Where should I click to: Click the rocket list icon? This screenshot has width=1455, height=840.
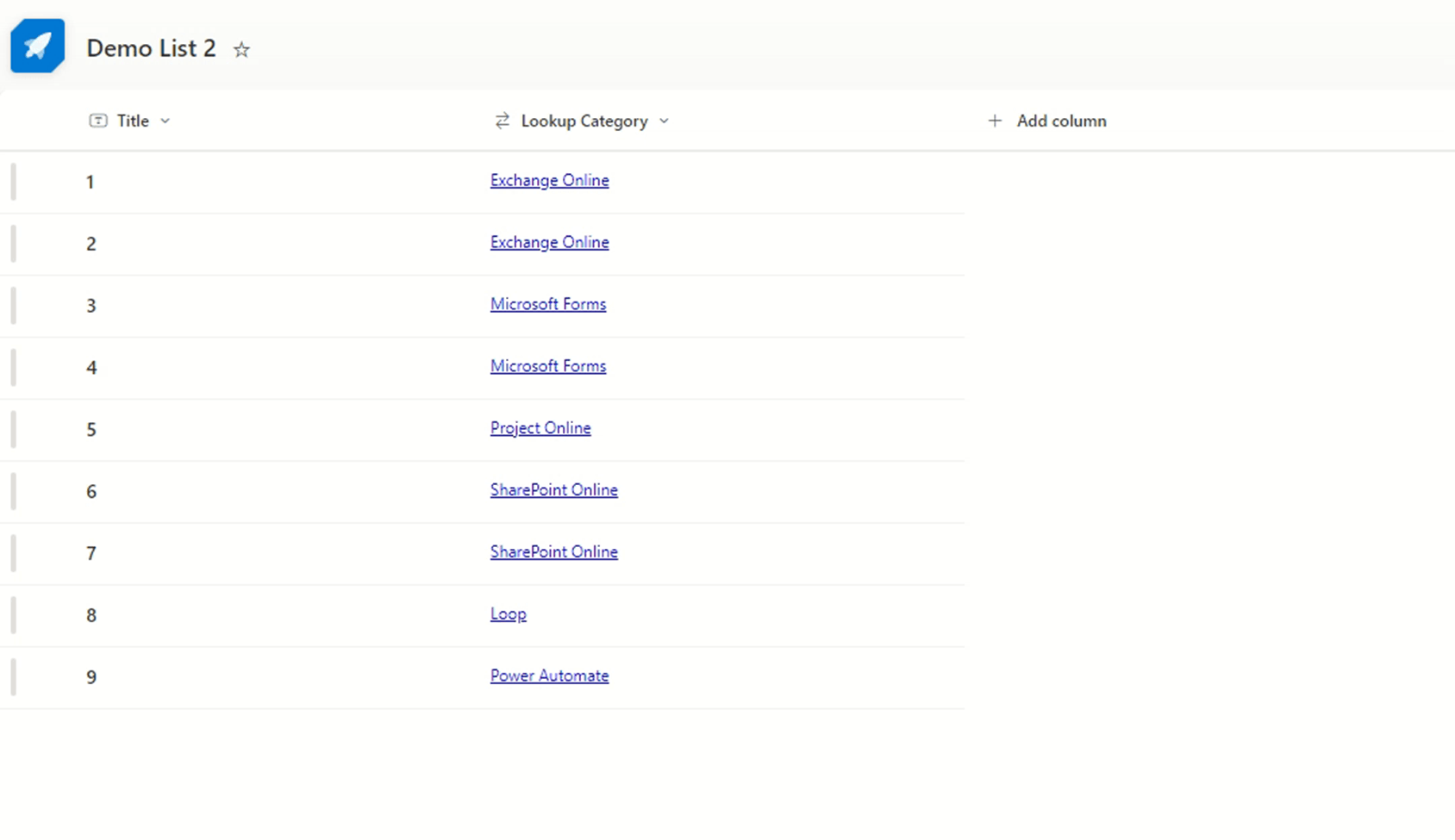tap(37, 46)
